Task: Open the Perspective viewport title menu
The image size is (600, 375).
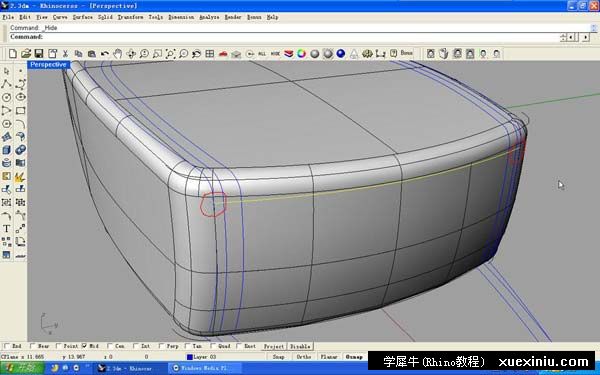Action: [x=48, y=65]
